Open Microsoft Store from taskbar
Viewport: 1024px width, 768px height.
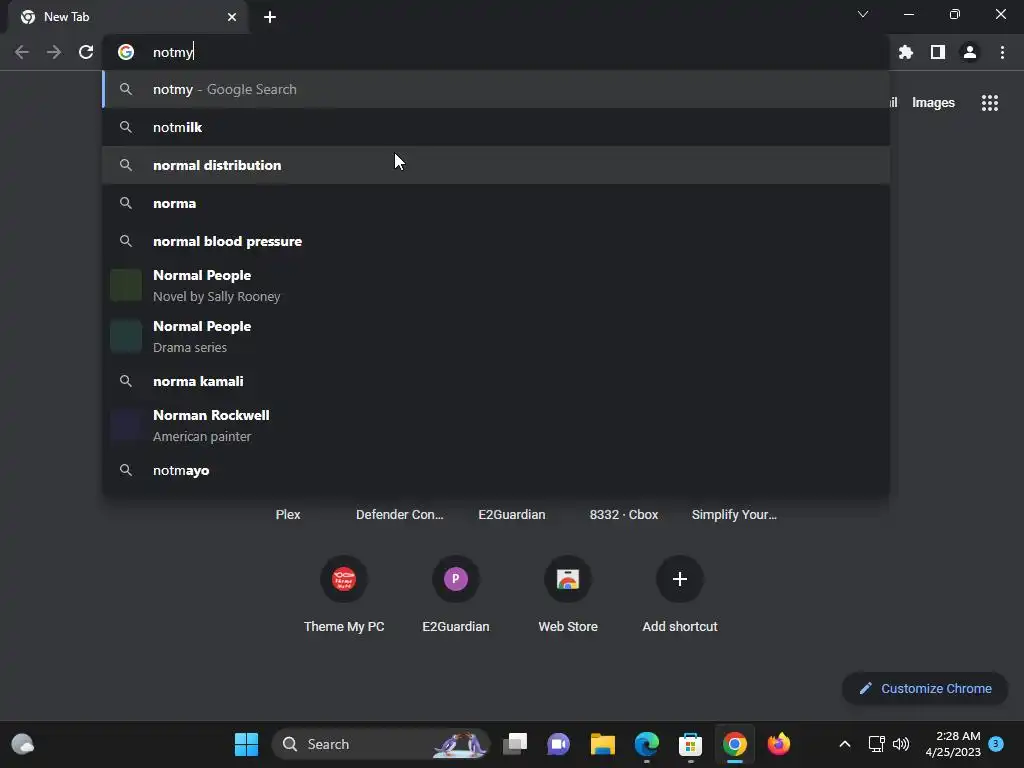pos(690,744)
